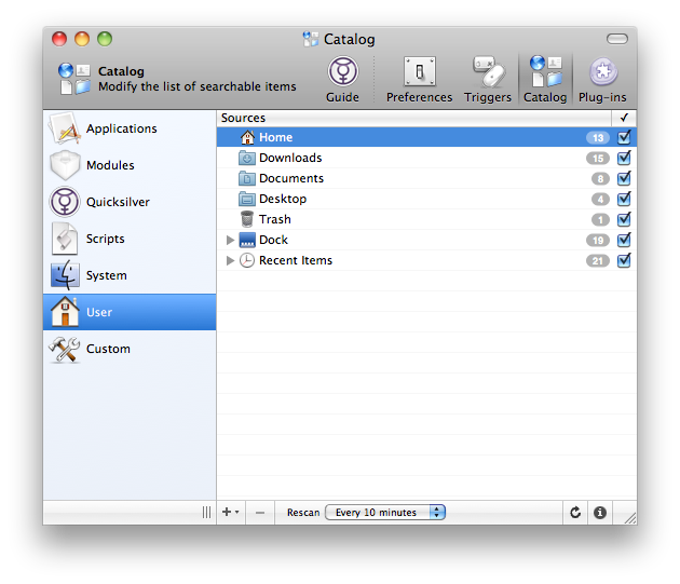
Task: Disable the Dock source checkbox
Action: tap(624, 240)
